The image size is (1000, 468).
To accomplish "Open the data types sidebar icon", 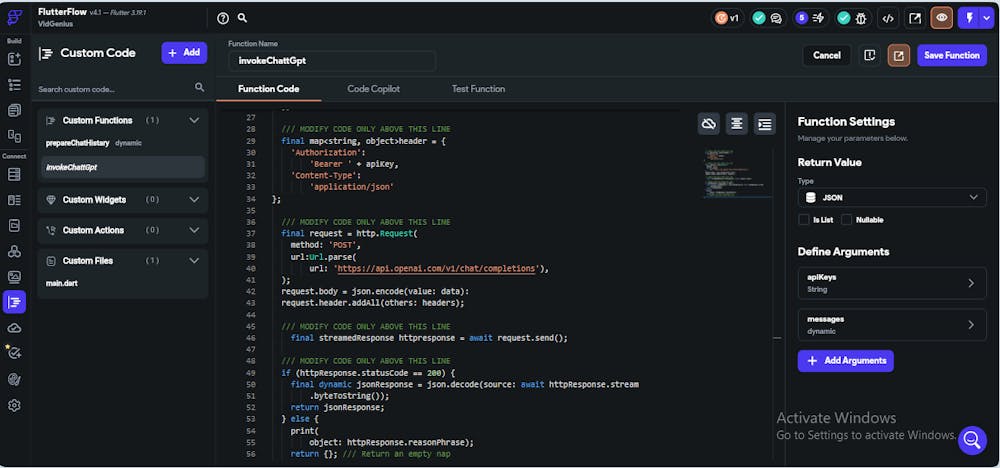I will click(14, 200).
